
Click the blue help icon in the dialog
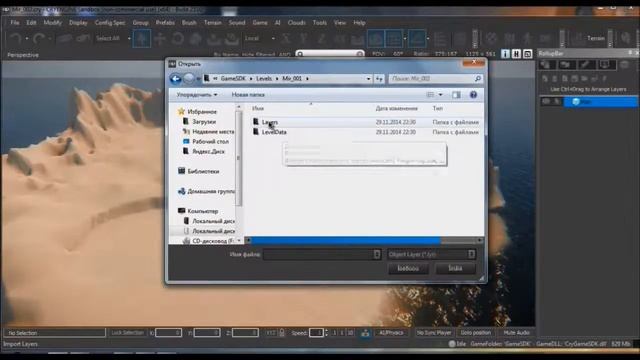click(473, 95)
